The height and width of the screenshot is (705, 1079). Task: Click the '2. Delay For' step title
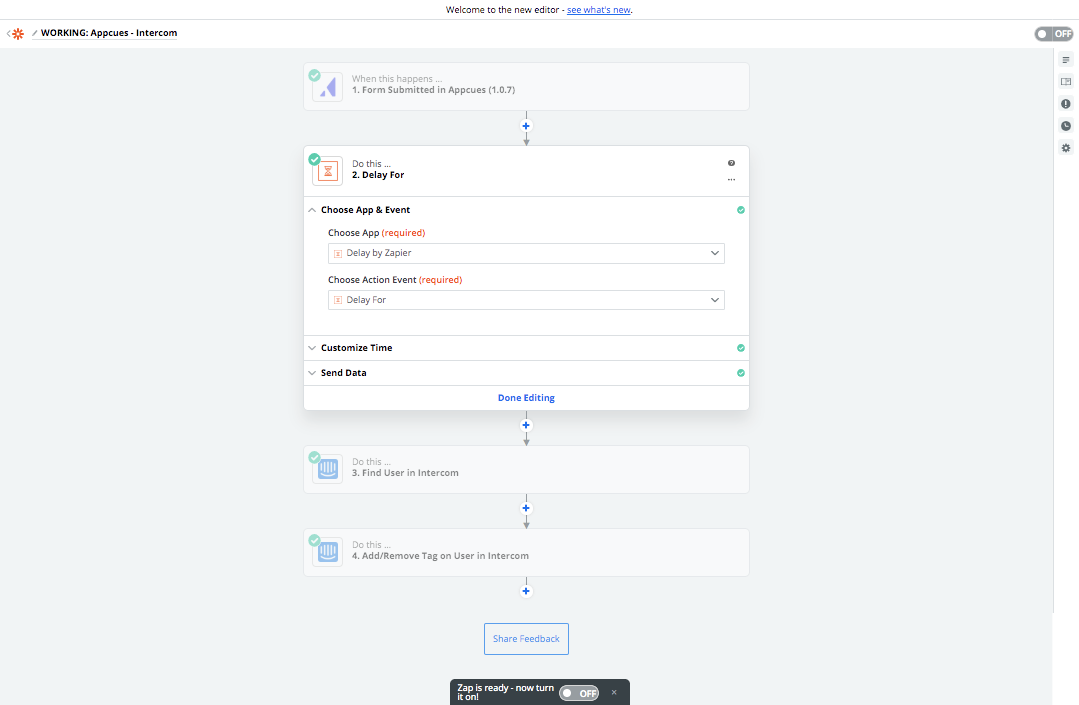point(378,175)
